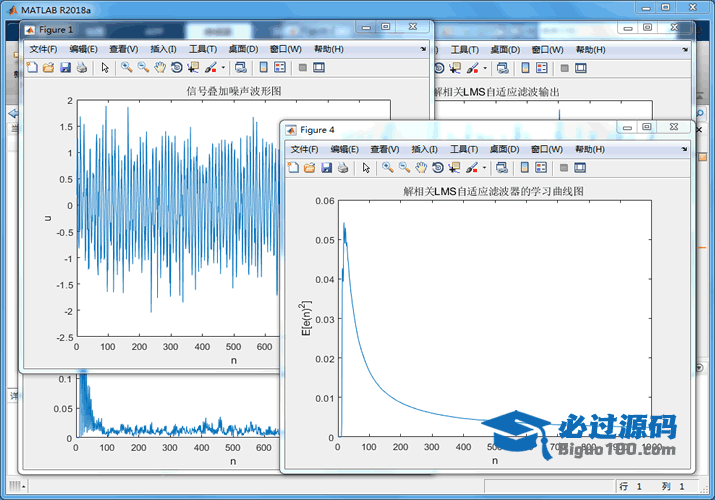Print Figure 1 using the printer icon
The height and width of the screenshot is (500, 715).
(82, 68)
